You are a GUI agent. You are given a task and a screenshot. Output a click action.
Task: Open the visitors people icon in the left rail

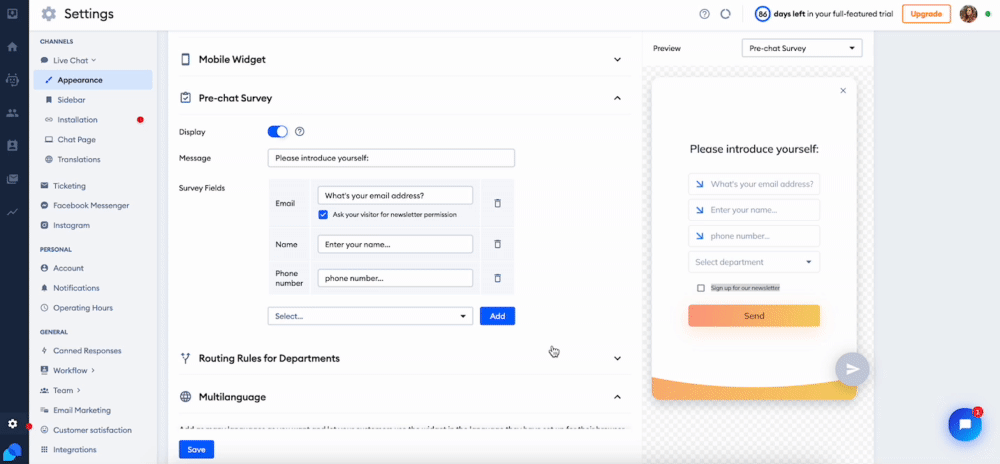(x=12, y=113)
